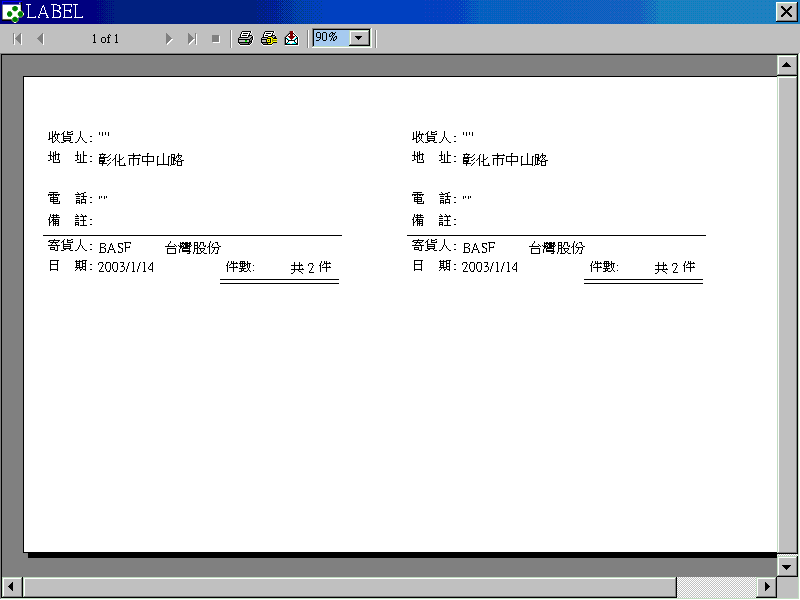Click 收貨人 field label on right label
The width and height of the screenshot is (800, 600).
coord(434,137)
